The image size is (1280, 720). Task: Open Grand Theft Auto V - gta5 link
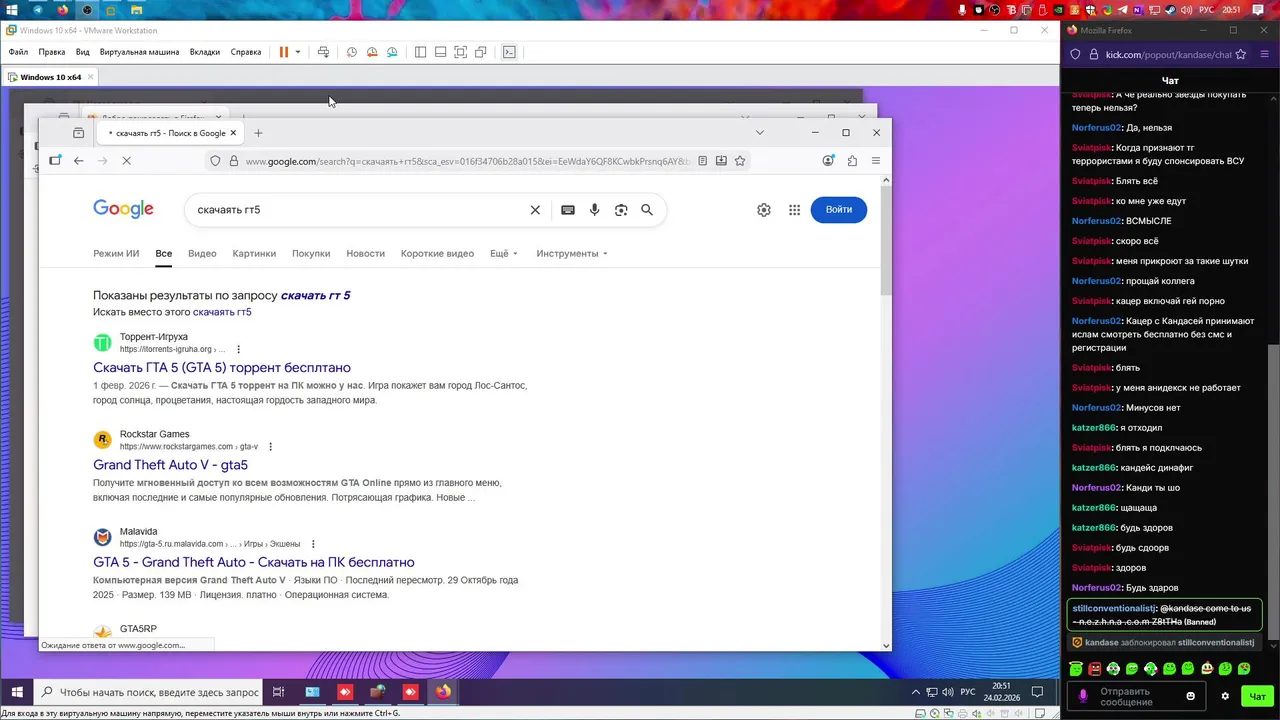pyautogui.click(x=170, y=465)
